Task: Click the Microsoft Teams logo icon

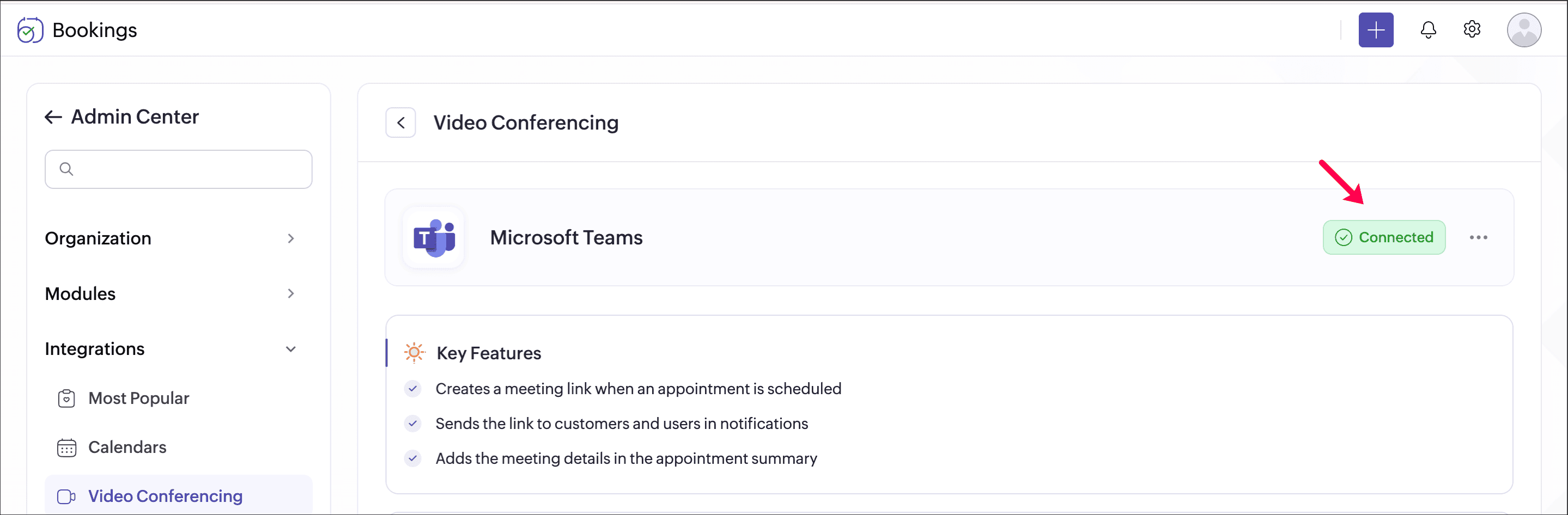Action: tap(433, 238)
